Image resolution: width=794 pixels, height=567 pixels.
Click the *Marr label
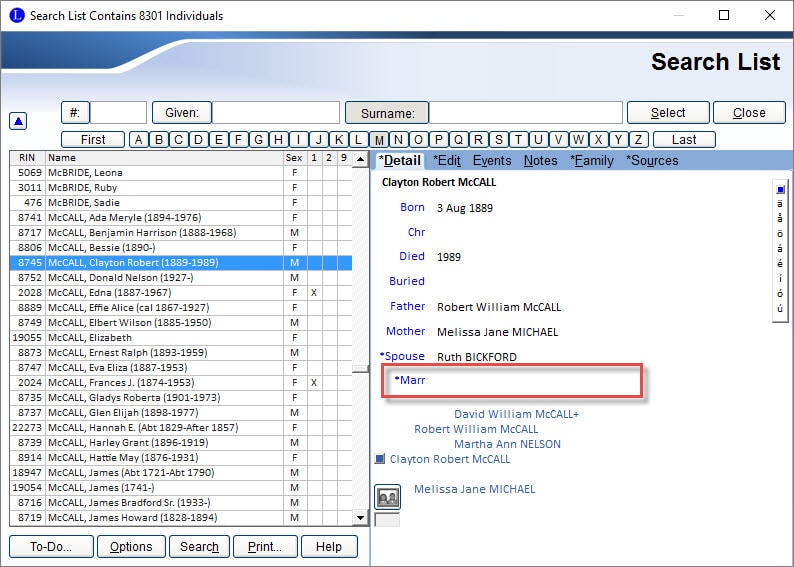(x=410, y=380)
